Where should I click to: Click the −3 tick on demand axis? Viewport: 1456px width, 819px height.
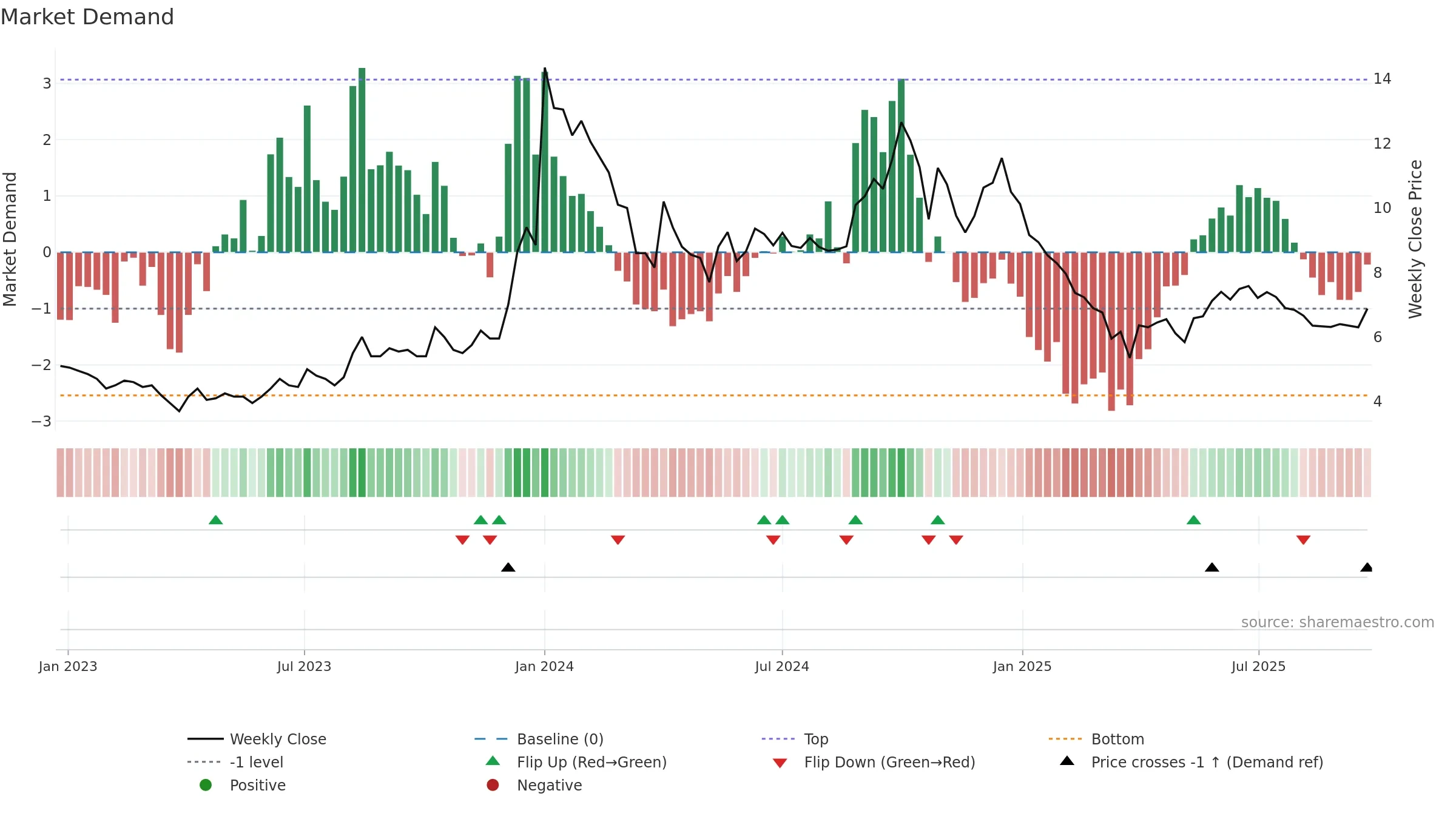coord(42,421)
